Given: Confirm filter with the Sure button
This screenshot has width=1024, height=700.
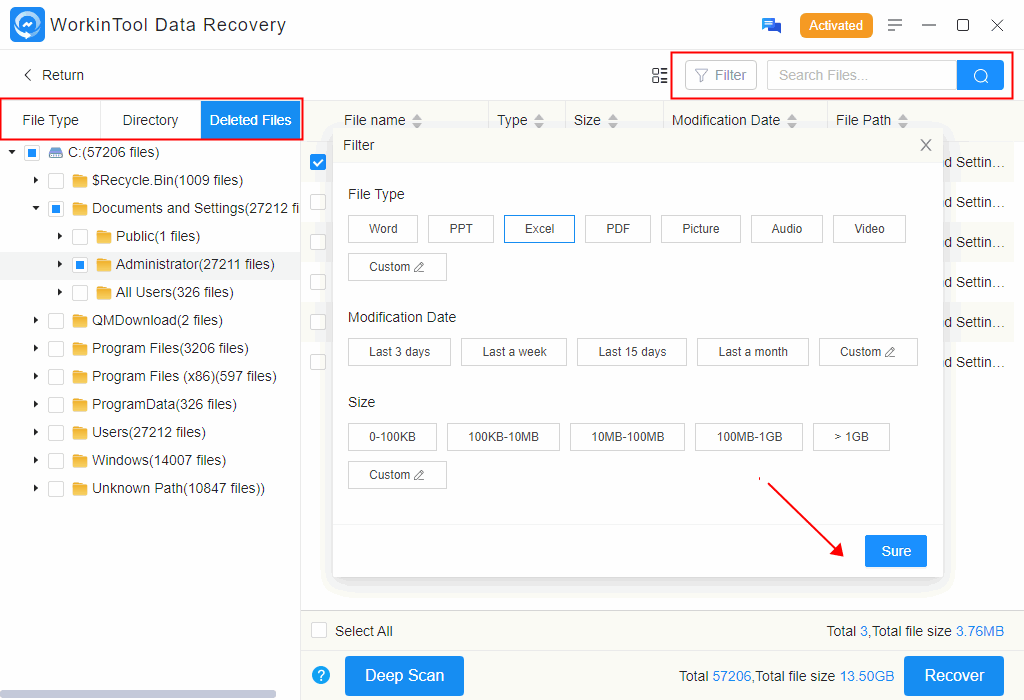Looking at the screenshot, I should (x=895, y=551).
